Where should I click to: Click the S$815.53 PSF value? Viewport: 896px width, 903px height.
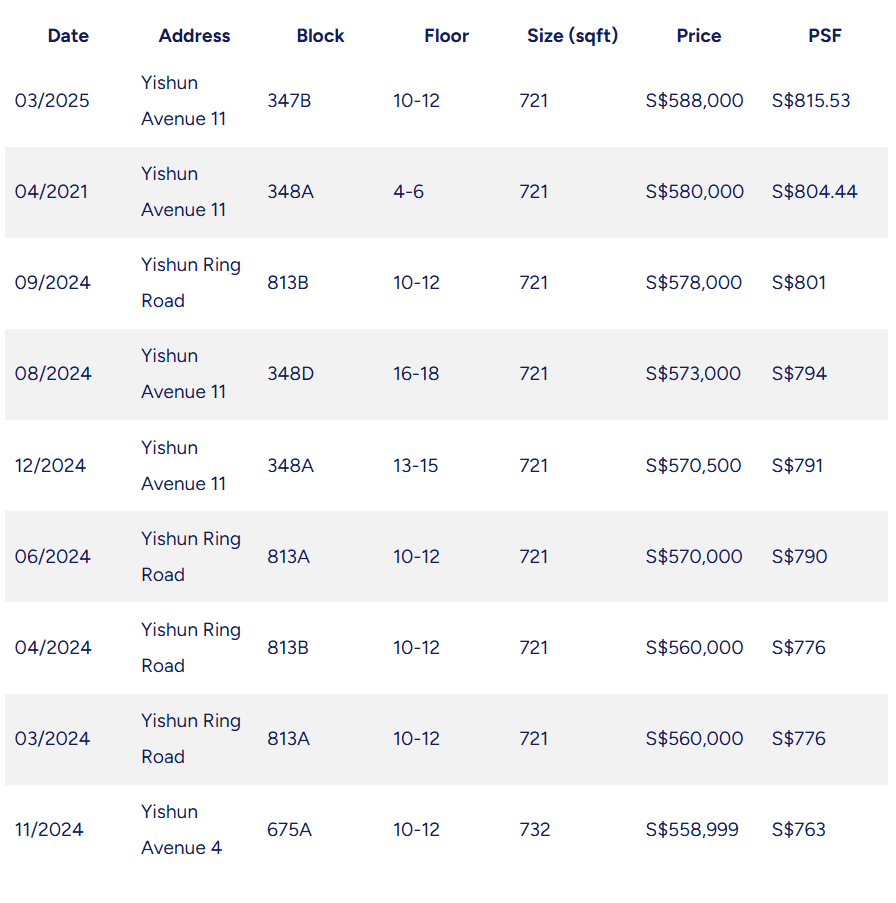click(x=811, y=101)
